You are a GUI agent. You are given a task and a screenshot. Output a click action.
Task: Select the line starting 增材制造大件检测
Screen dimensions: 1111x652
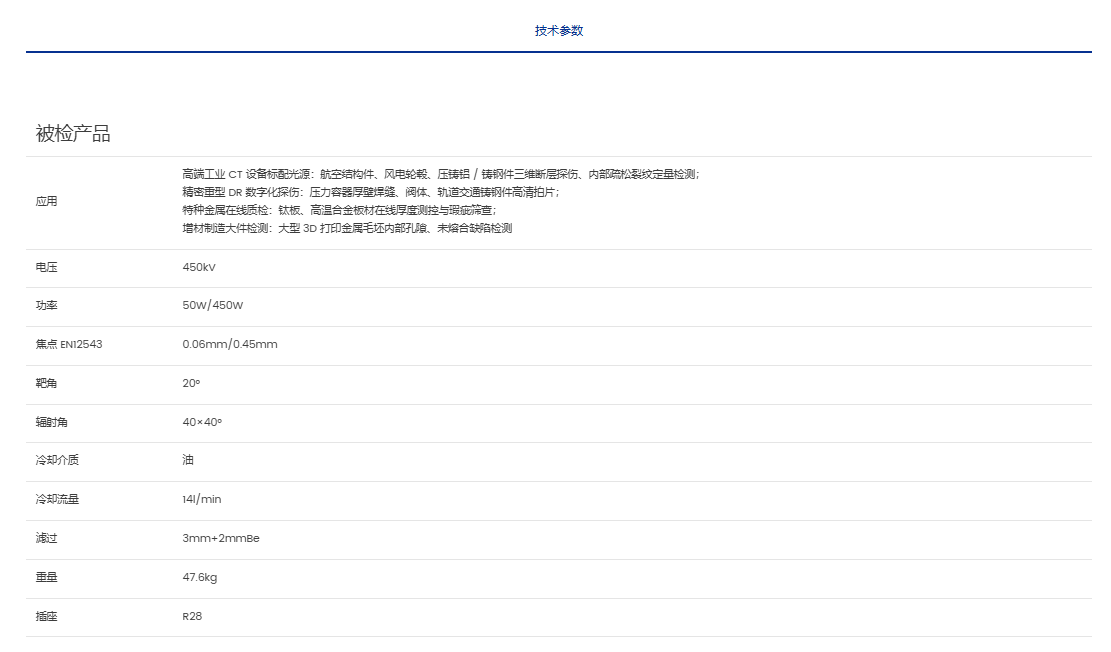347,228
